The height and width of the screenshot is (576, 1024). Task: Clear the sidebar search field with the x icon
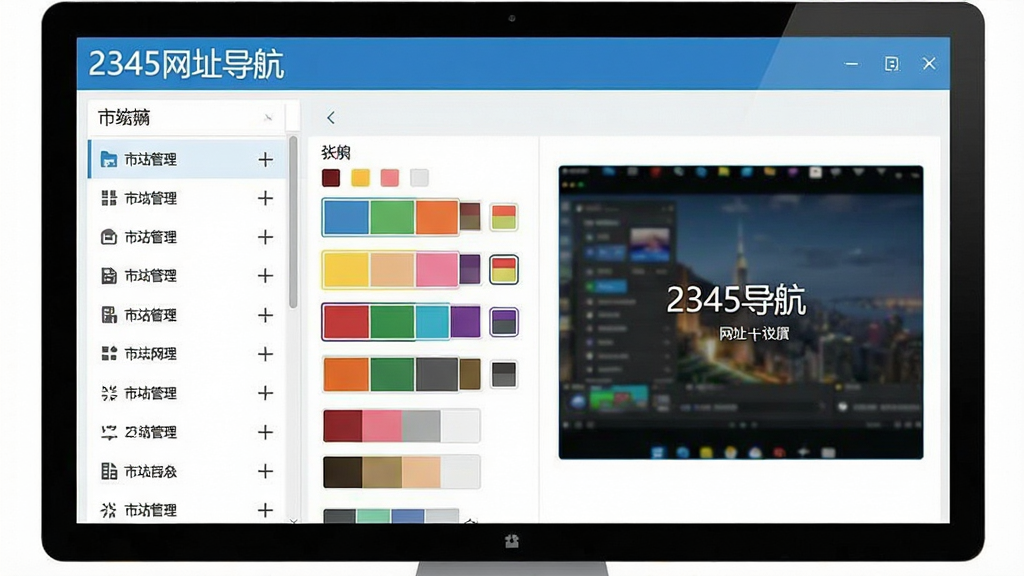268,118
